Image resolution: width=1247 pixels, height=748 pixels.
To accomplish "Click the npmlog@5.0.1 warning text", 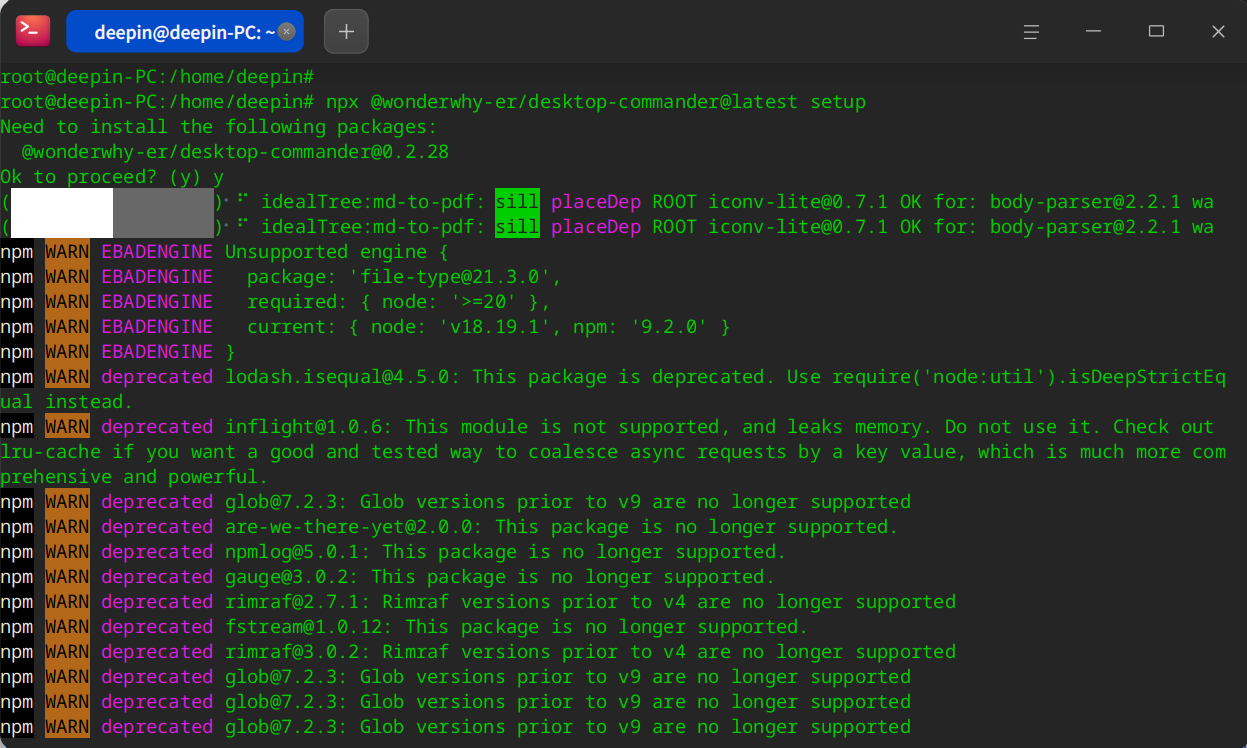I will [505, 552].
